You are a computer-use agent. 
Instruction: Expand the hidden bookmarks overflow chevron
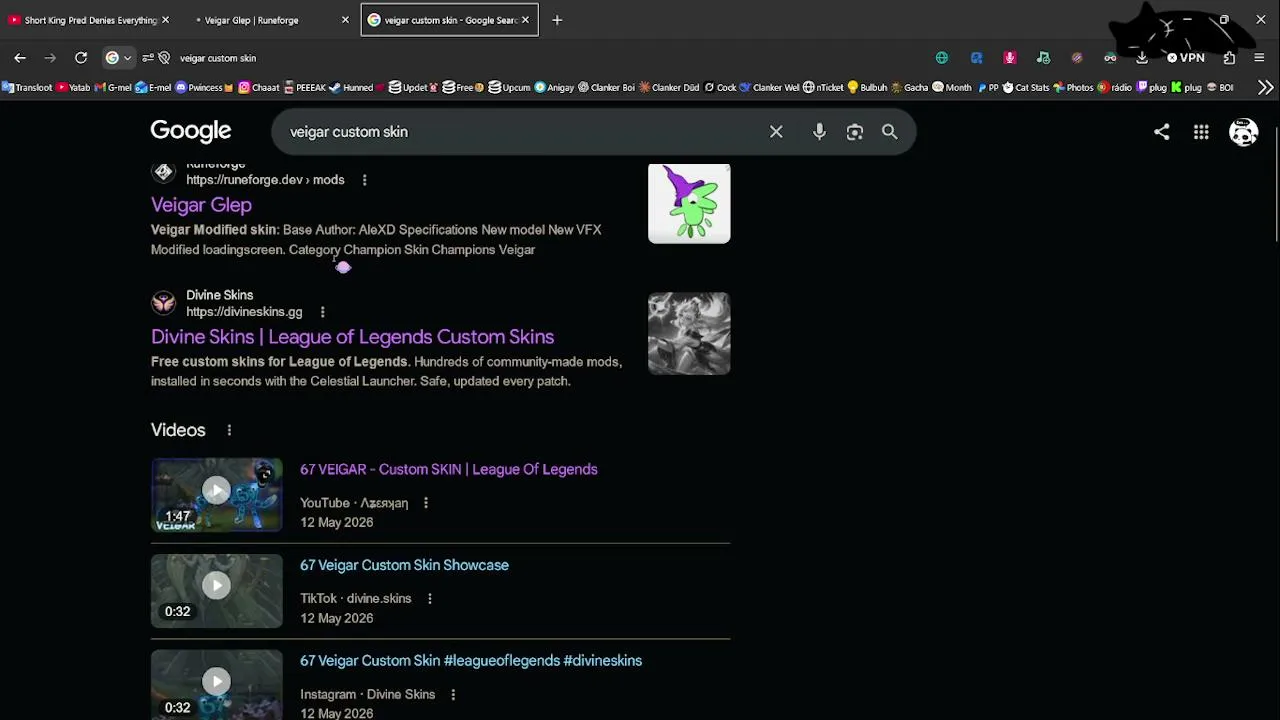point(1265,88)
